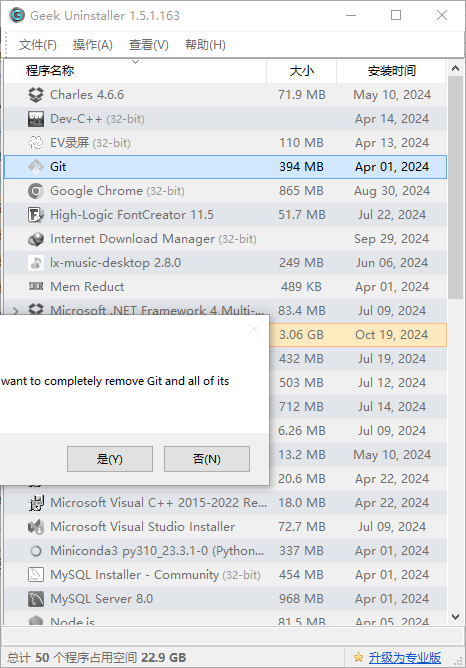Click the MySQL Installer icon

click(36, 575)
